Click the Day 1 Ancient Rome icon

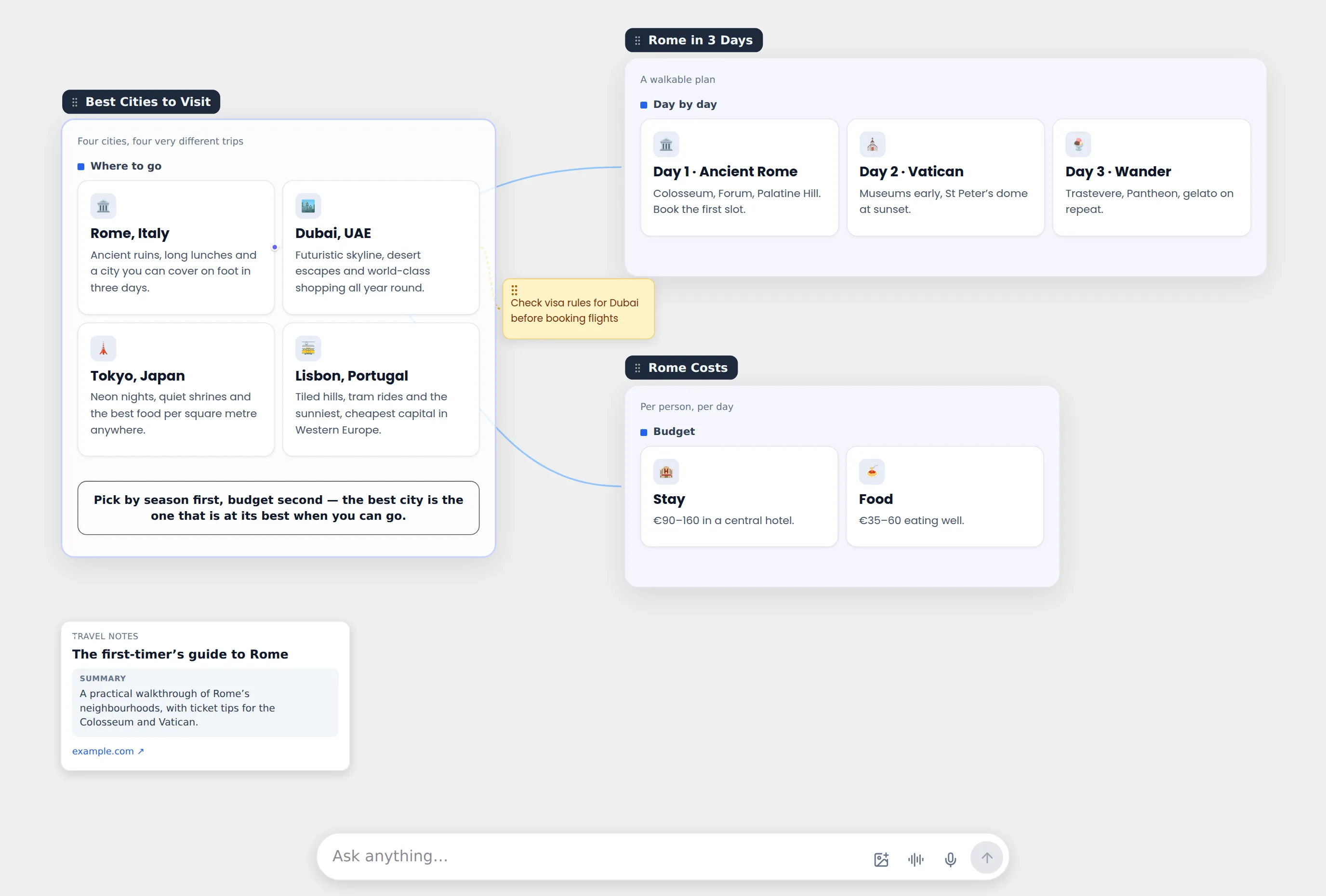click(x=666, y=145)
